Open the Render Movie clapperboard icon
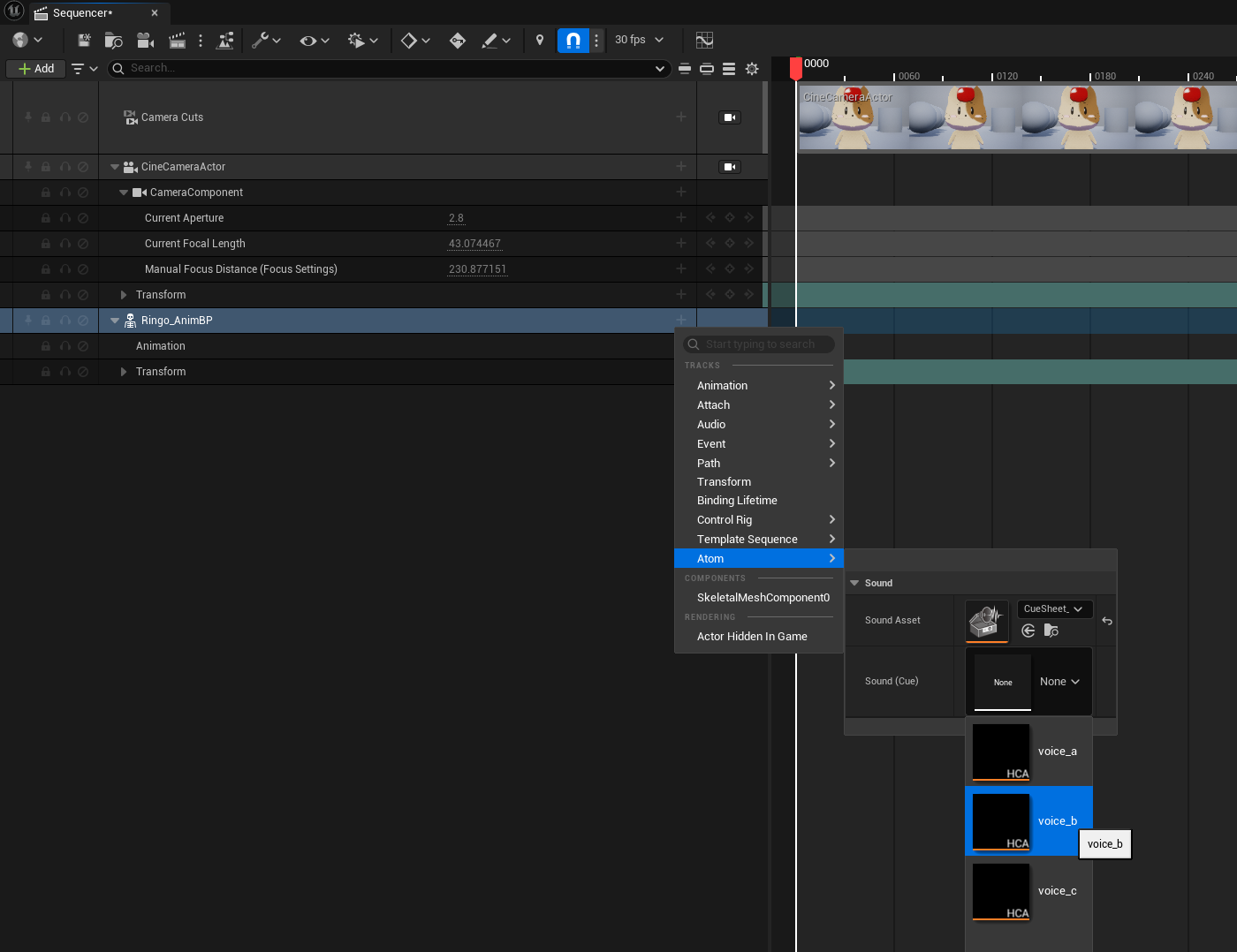The image size is (1237, 952). coord(177,40)
